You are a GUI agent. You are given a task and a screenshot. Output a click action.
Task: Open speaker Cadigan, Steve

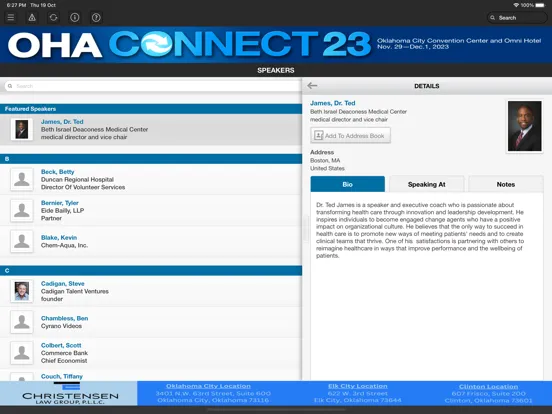pos(151,291)
